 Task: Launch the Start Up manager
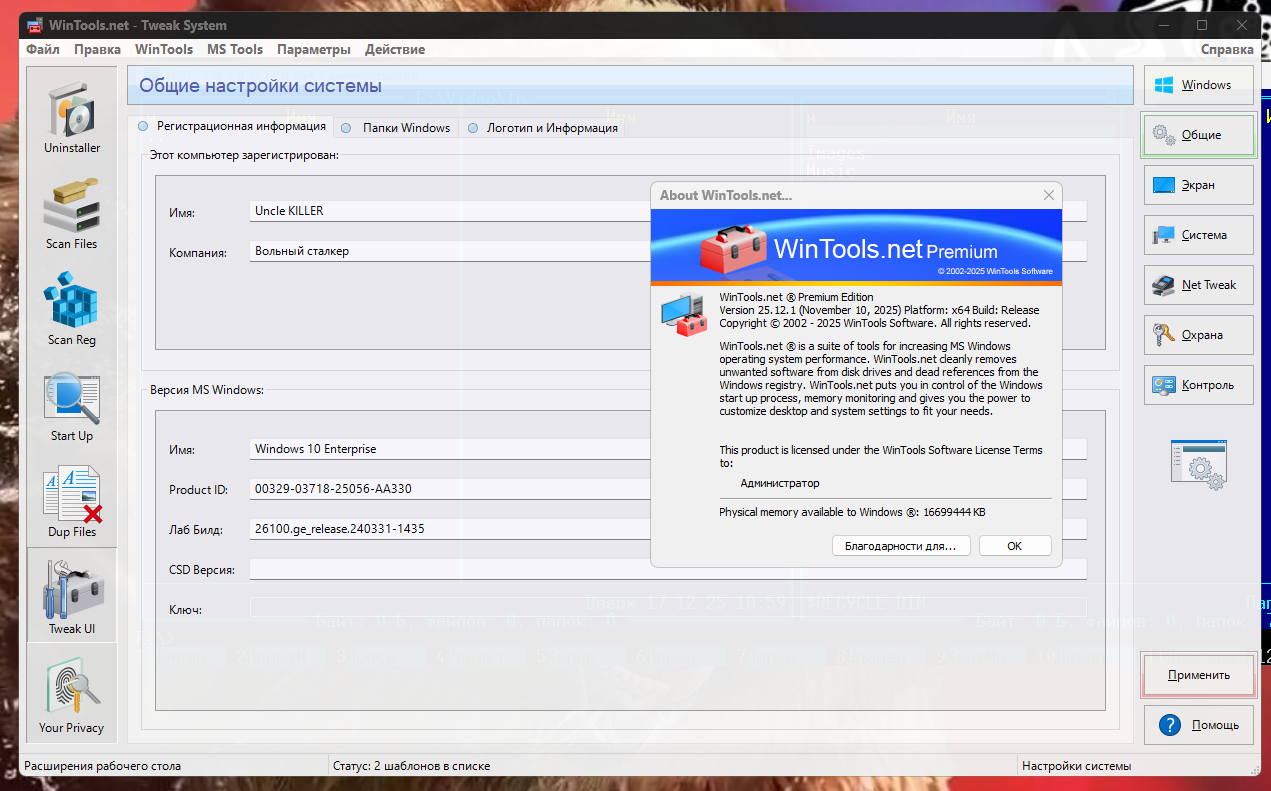(72, 404)
